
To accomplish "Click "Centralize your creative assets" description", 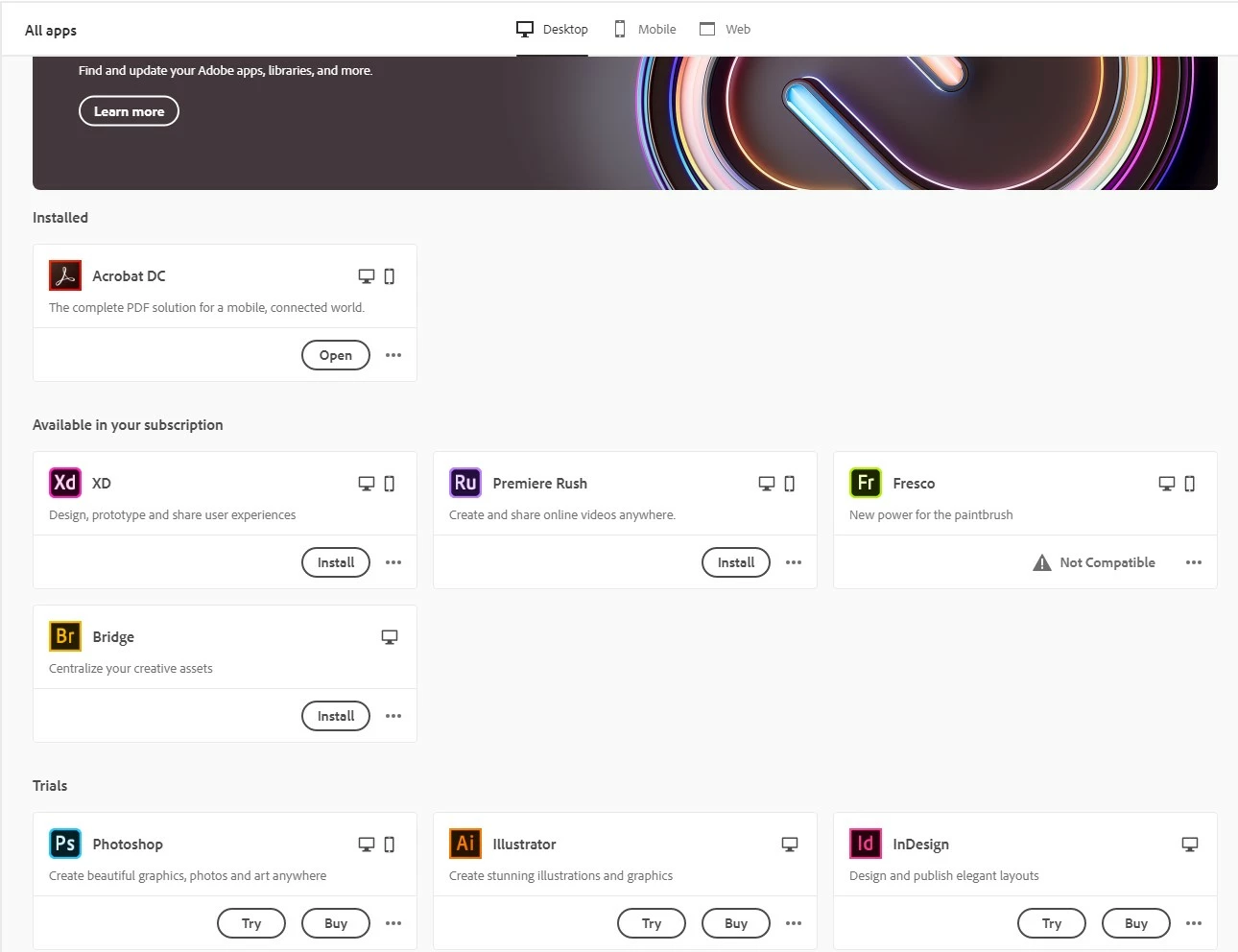I will click(131, 669).
